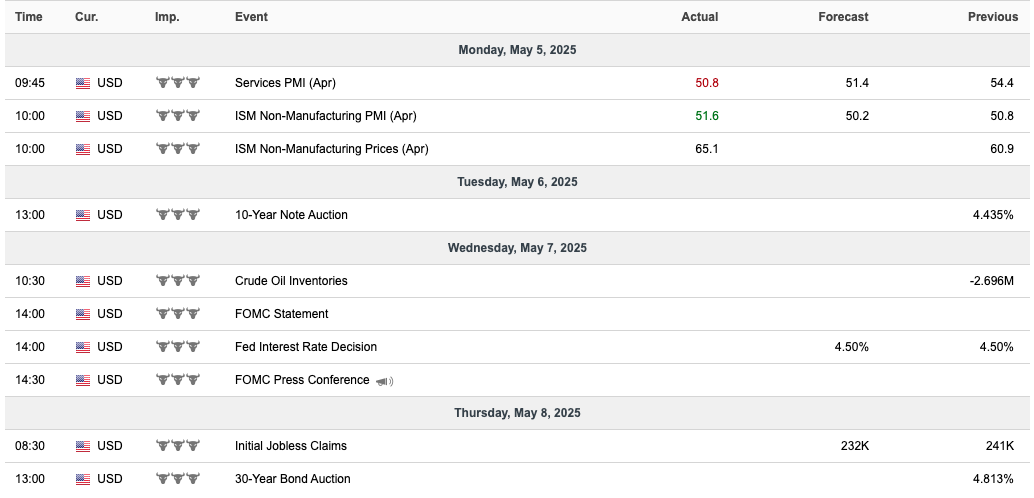Open the ISM Non-Manufacturing Prices (Apr) event
This screenshot has width=1034, height=498.
pos(332,149)
